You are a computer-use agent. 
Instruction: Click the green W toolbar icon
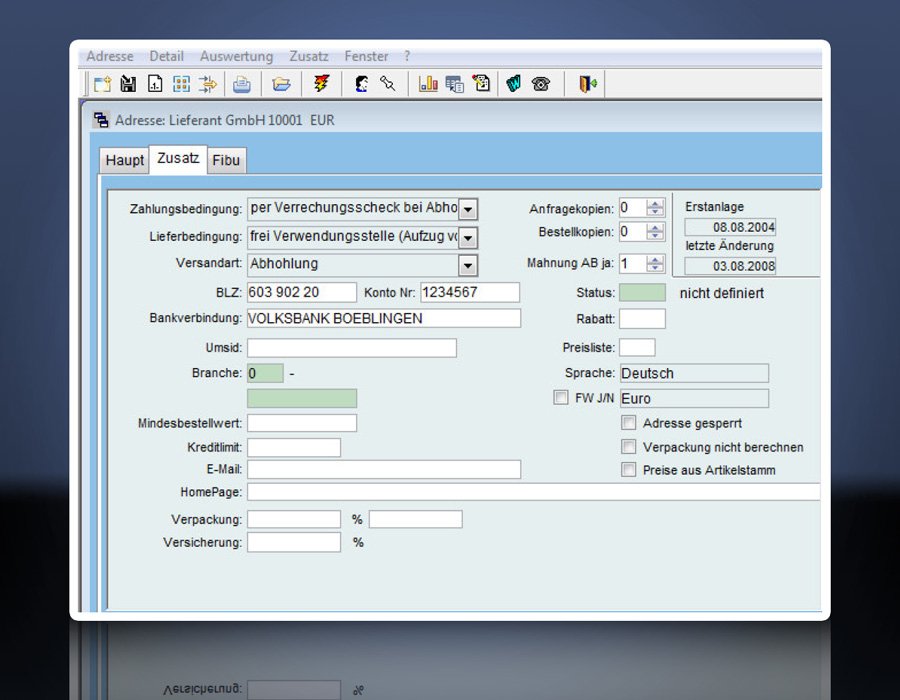(514, 84)
